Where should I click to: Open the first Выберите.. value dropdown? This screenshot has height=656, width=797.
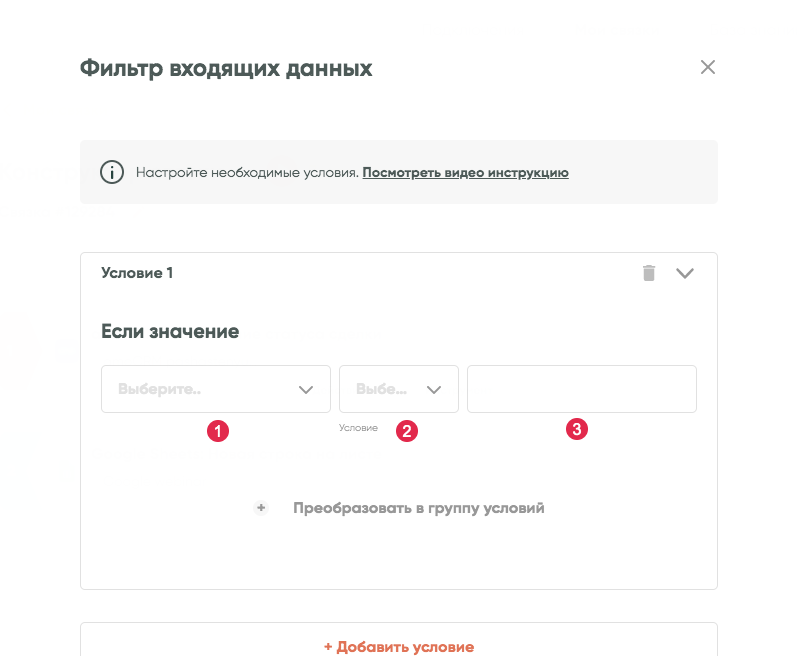(x=200, y=389)
